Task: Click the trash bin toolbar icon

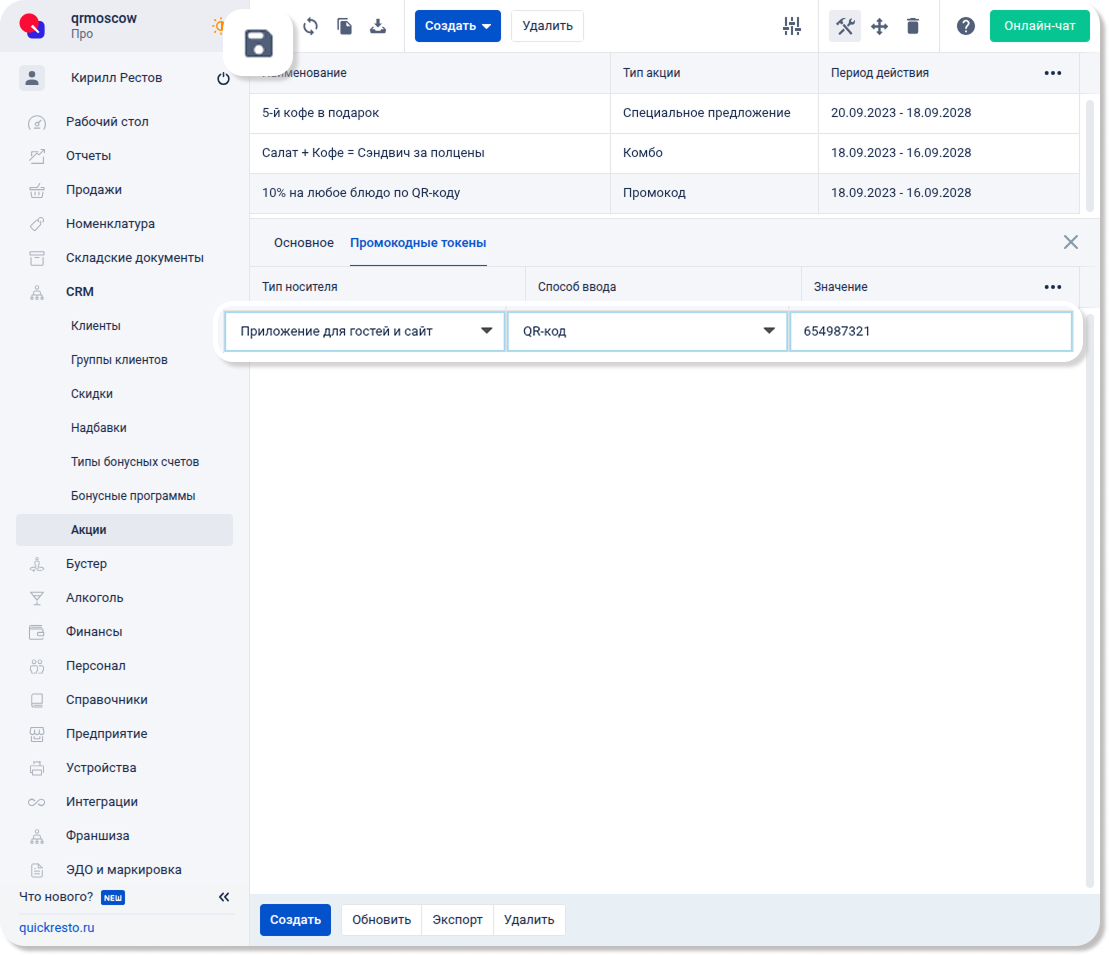Action: tap(913, 26)
